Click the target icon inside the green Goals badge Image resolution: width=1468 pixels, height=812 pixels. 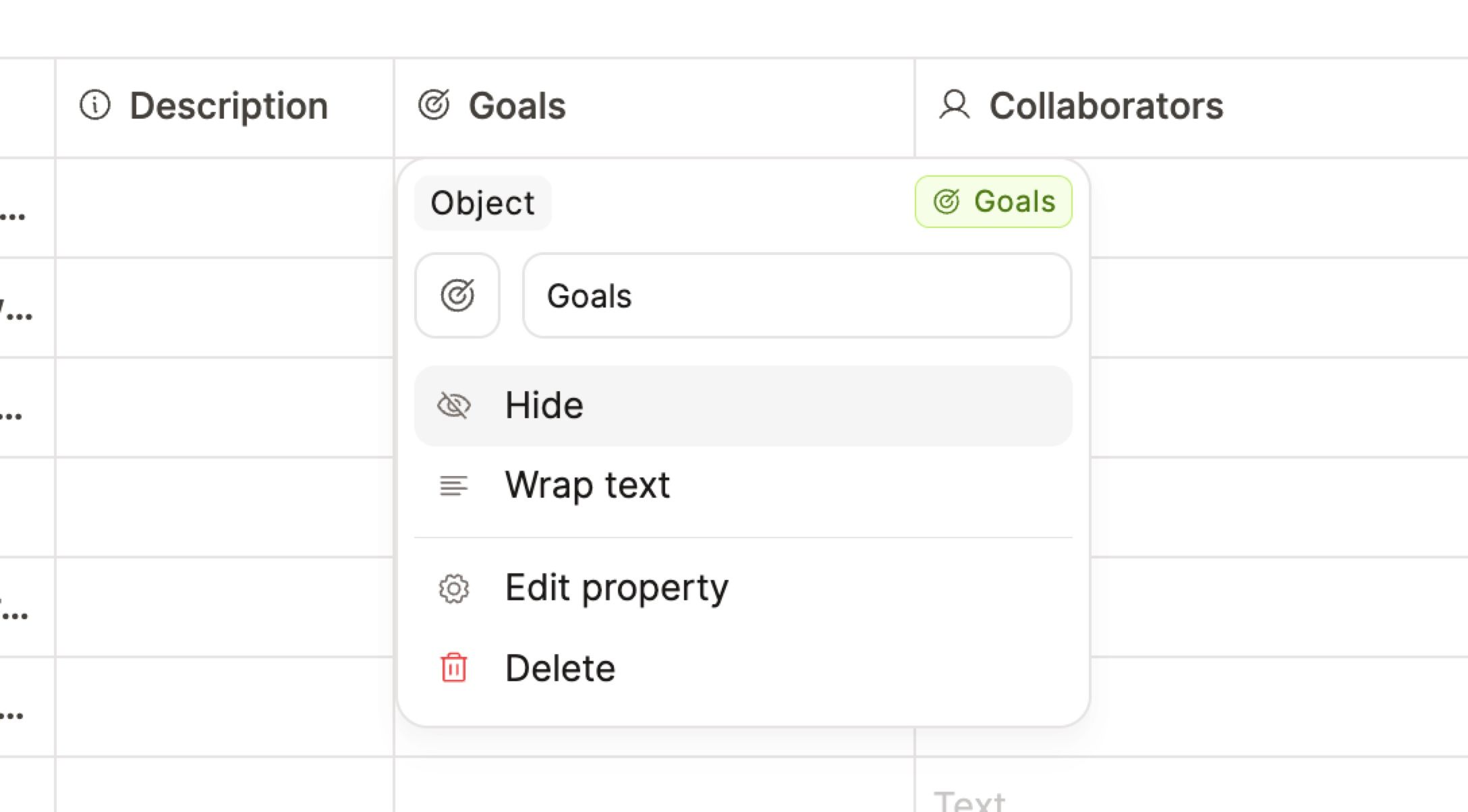(x=948, y=201)
